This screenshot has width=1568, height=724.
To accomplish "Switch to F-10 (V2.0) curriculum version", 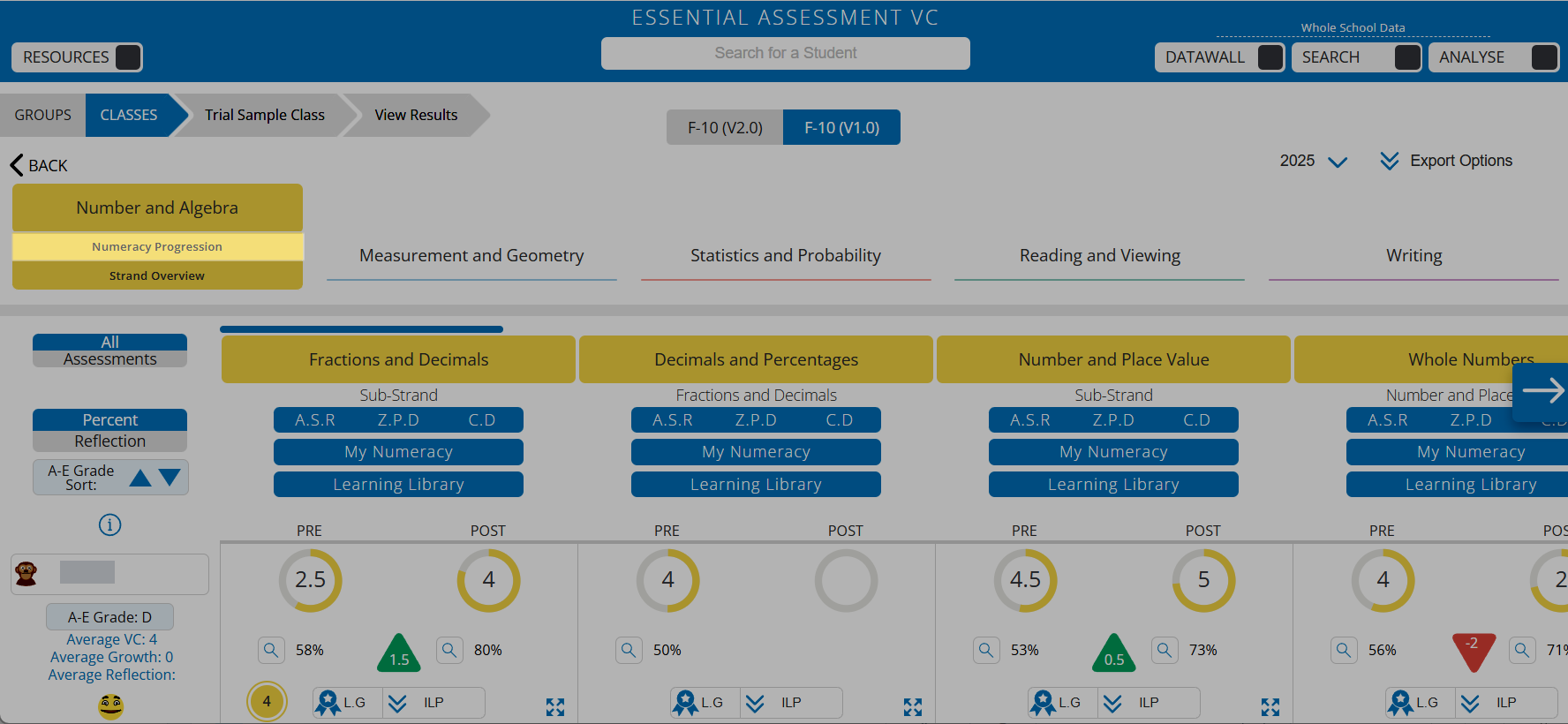I will pyautogui.click(x=725, y=127).
